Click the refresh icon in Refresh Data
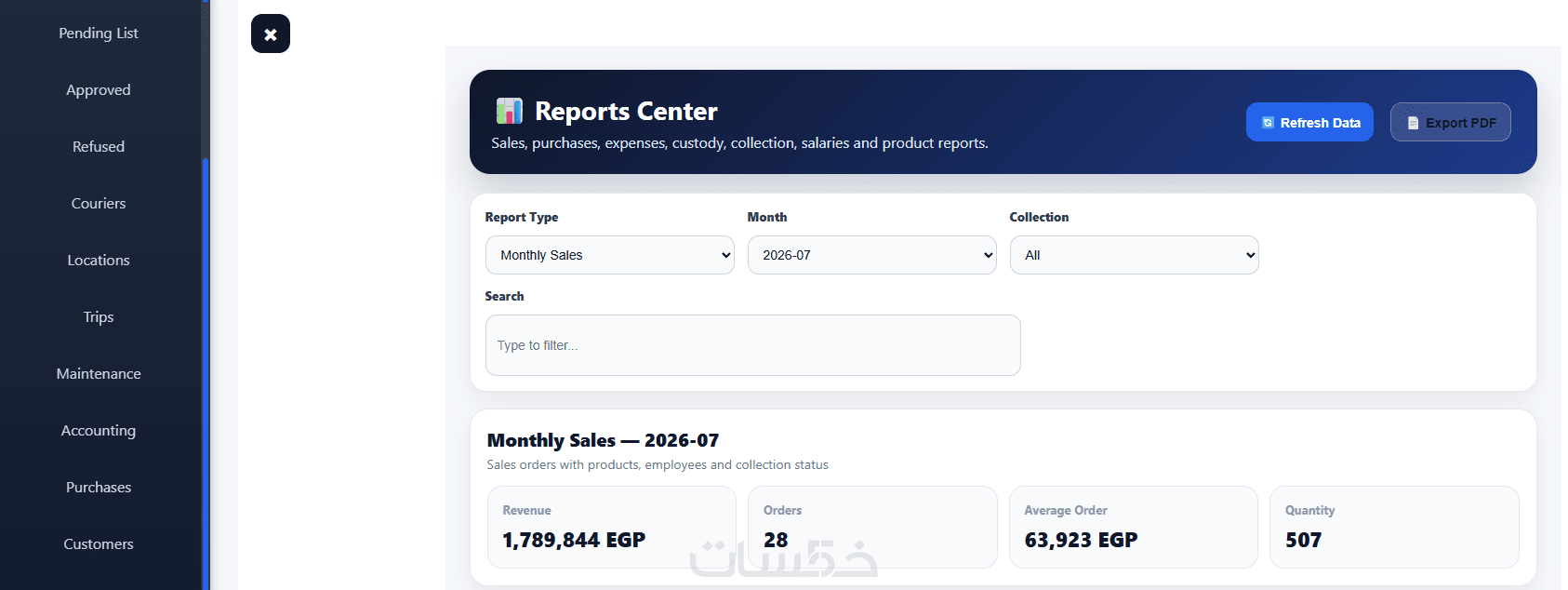 (x=1268, y=123)
